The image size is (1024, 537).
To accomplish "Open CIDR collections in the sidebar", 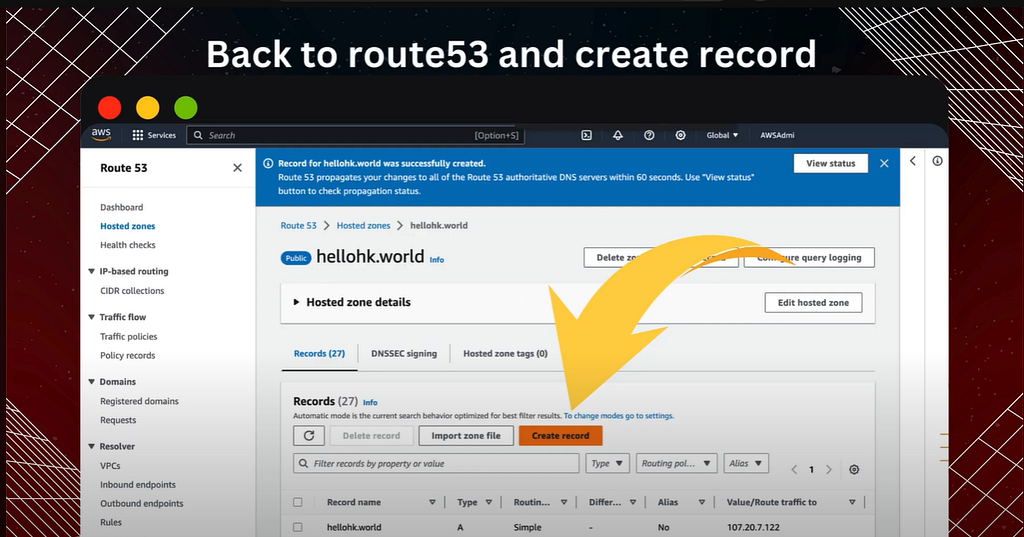I will (x=132, y=291).
